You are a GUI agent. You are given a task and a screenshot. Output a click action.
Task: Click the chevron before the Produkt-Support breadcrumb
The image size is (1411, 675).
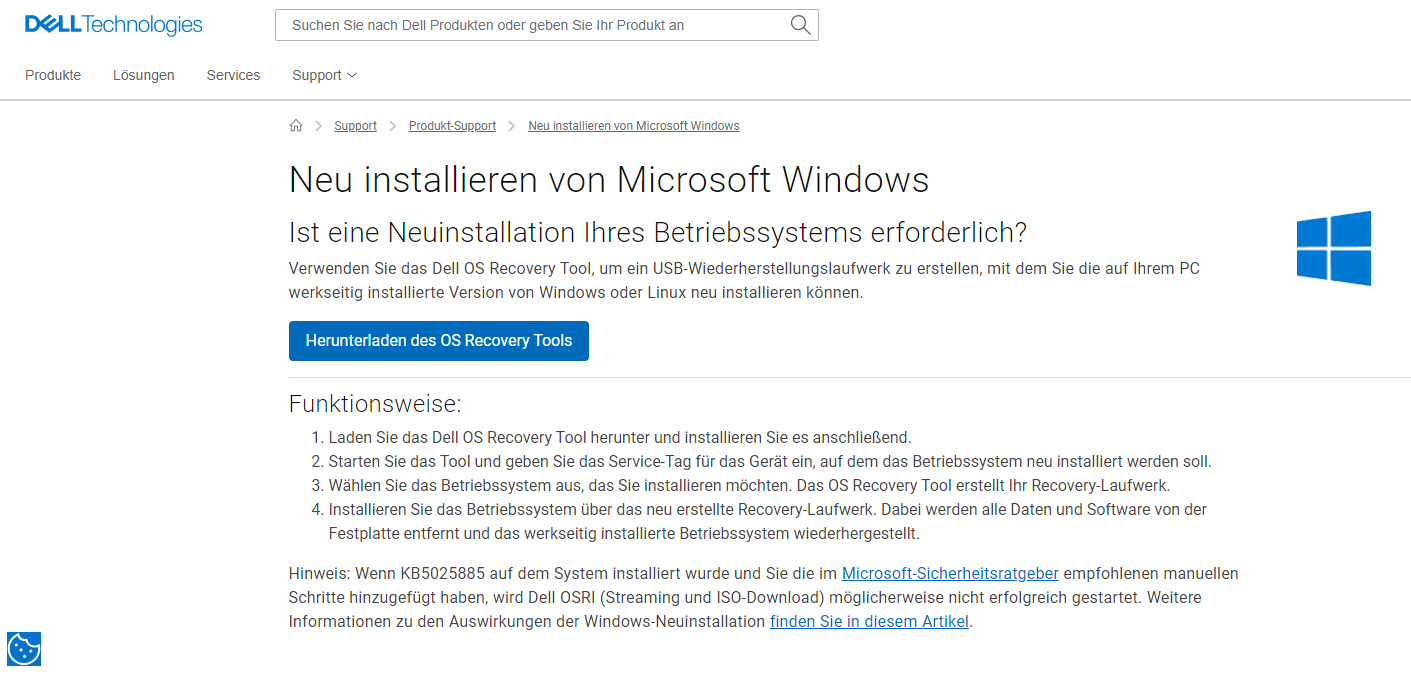coord(393,126)
